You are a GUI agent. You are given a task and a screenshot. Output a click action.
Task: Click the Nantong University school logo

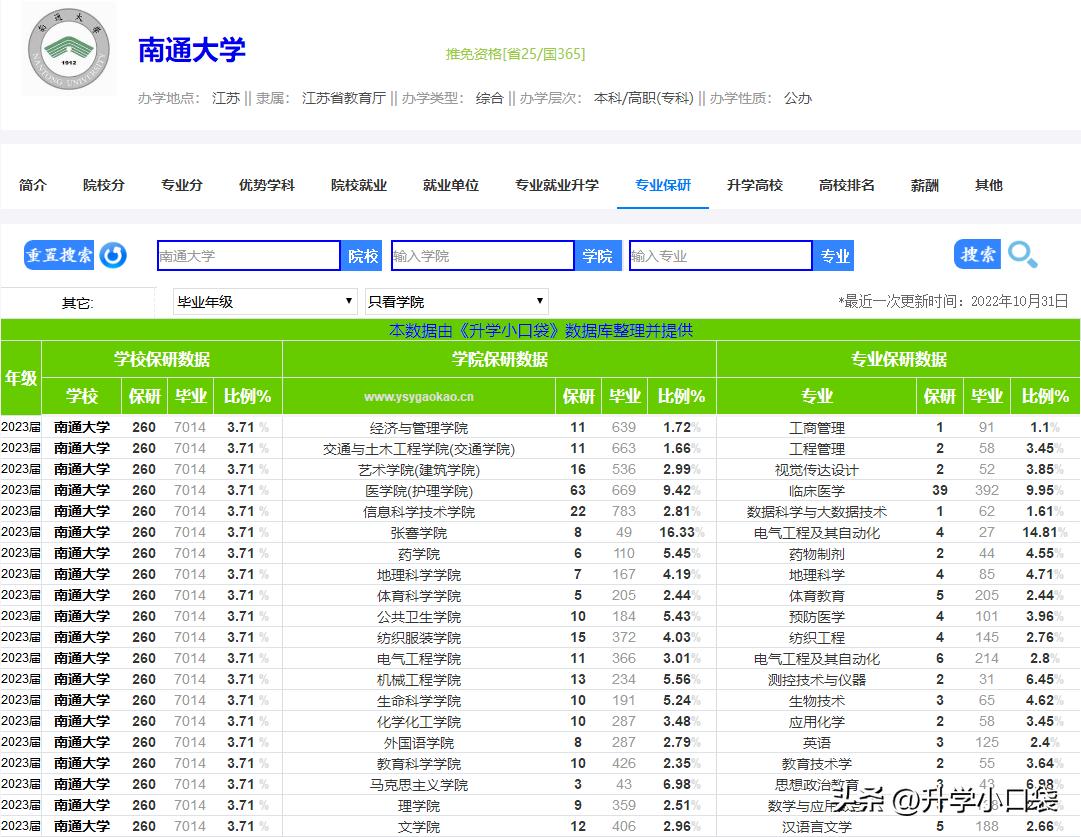(62, 48)
